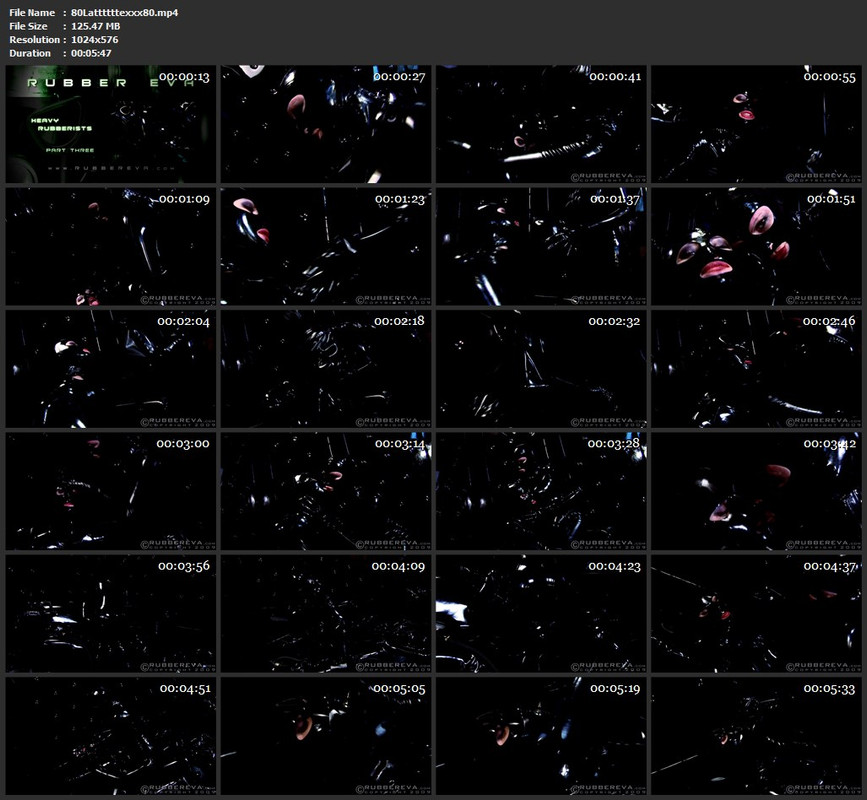Click the file name 80Lattttttexxx80.mp4
This screenshot has width=867, height=800.
click(124, 12)
